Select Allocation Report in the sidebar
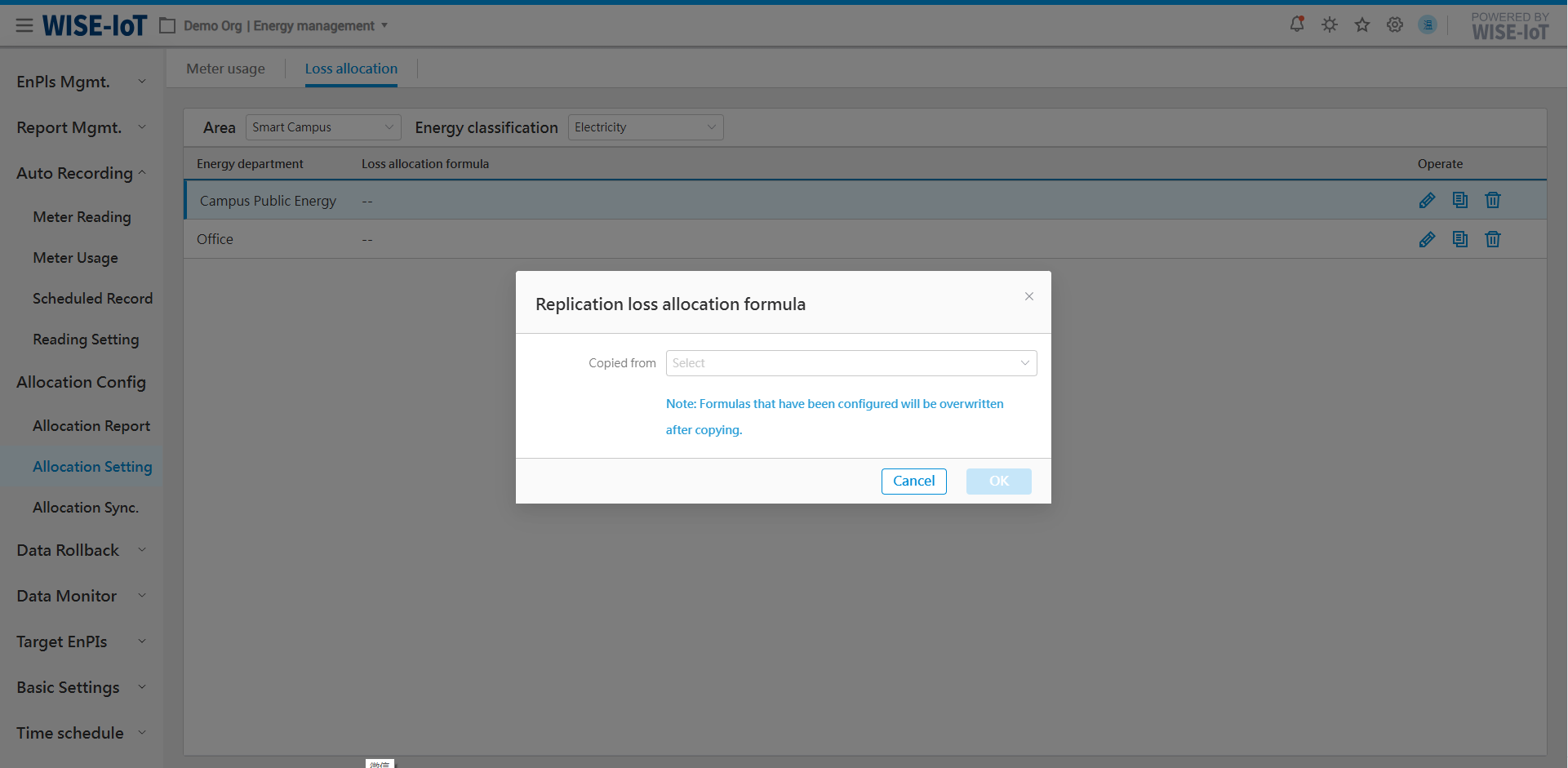Image resolution: width=1568 pixels, height=768 pixels. point(91,426)
